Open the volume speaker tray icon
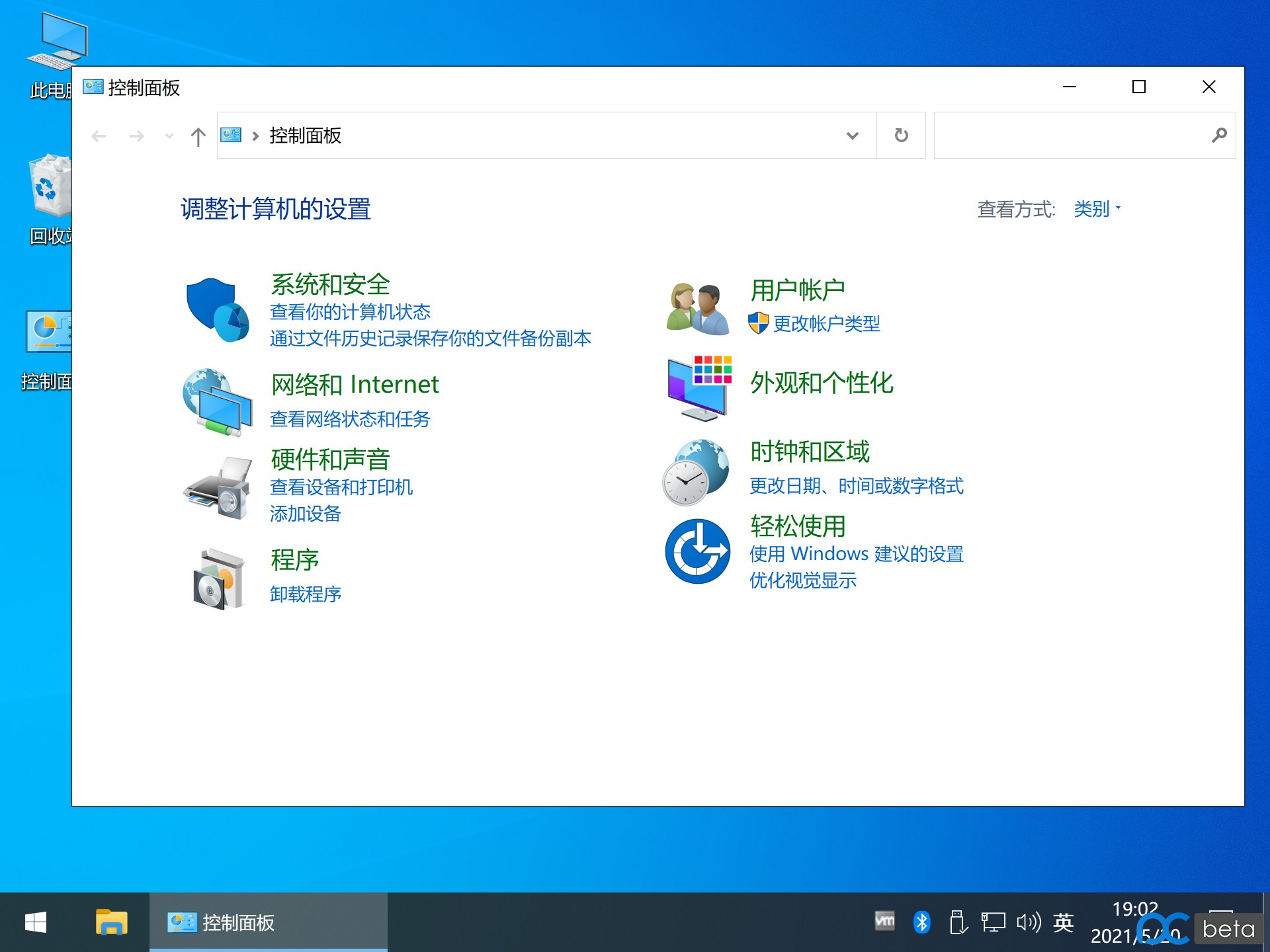Screen dimensions: 1270x952 coord(1029,922)
